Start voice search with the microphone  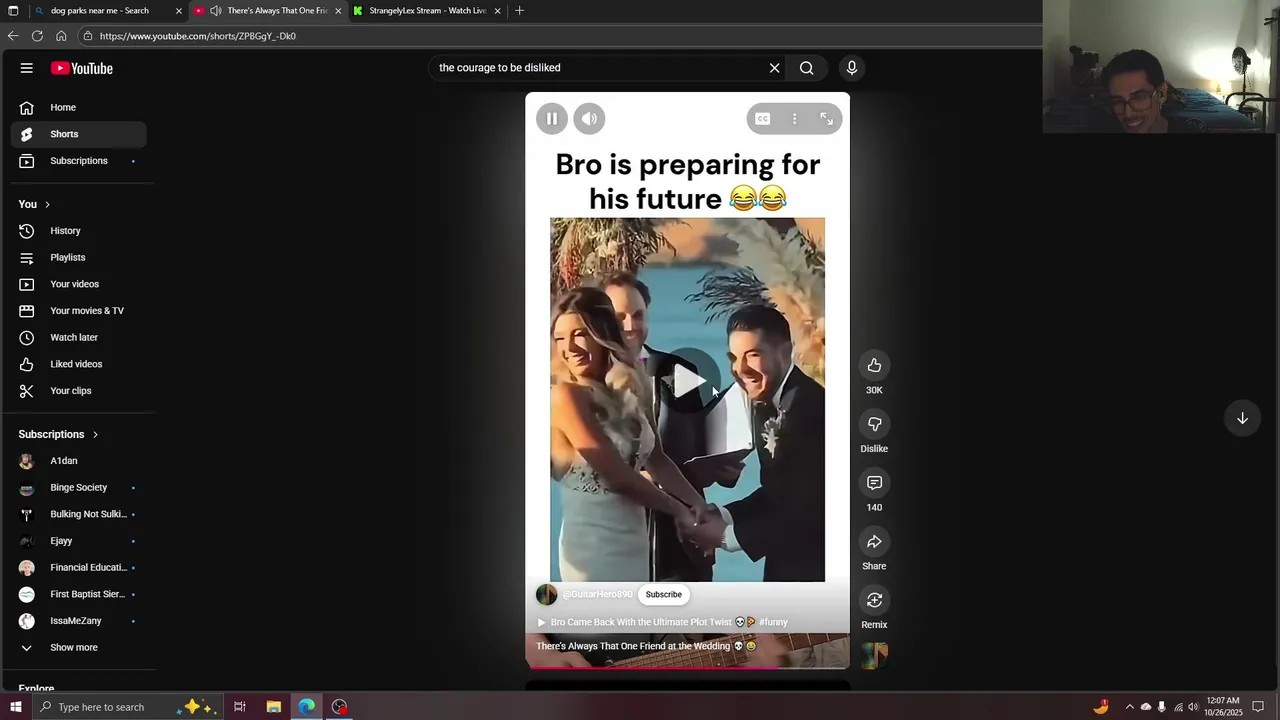852,68
